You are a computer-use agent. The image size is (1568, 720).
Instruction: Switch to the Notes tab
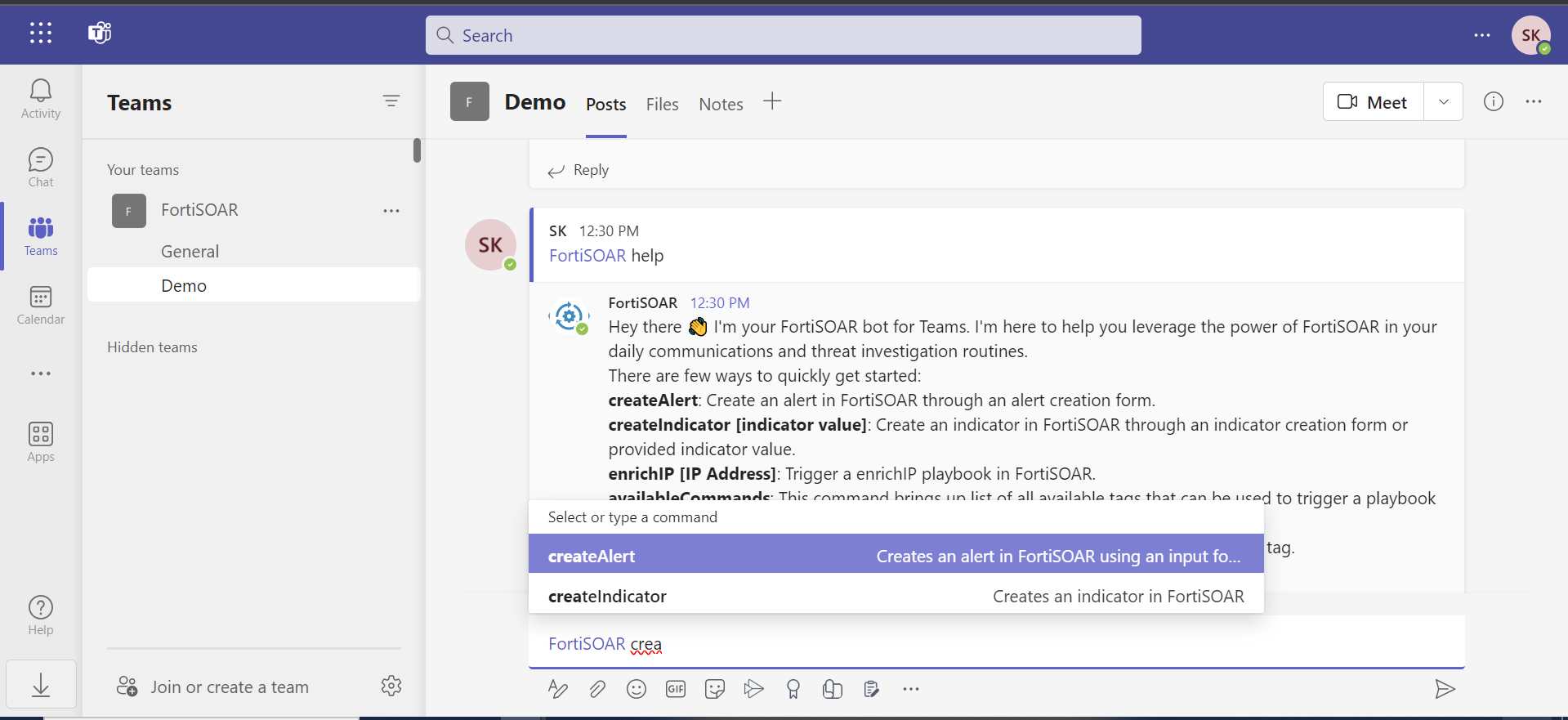(721, 105)
